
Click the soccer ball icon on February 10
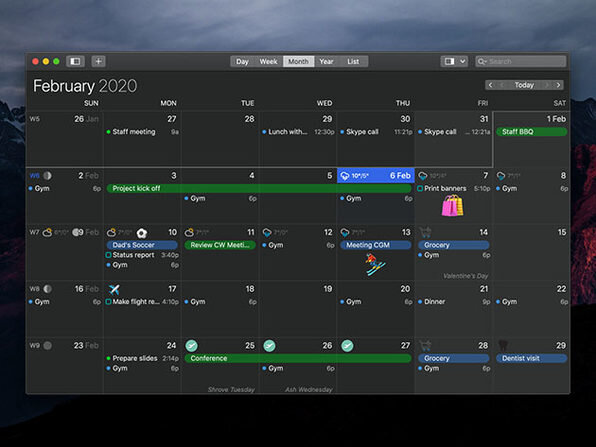(x=142, y=233)
